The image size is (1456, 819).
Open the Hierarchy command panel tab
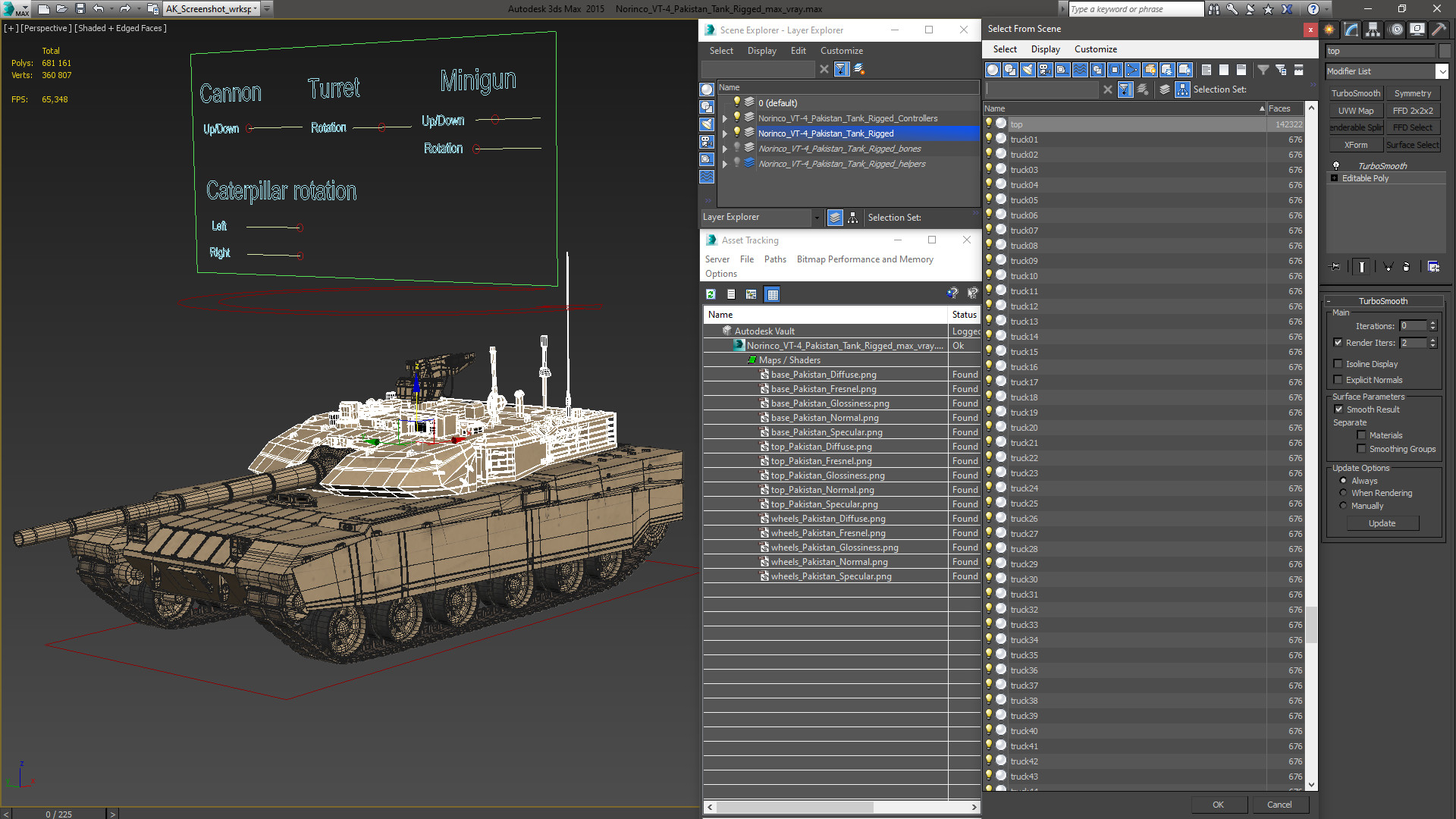click(x=1373, y=30)
